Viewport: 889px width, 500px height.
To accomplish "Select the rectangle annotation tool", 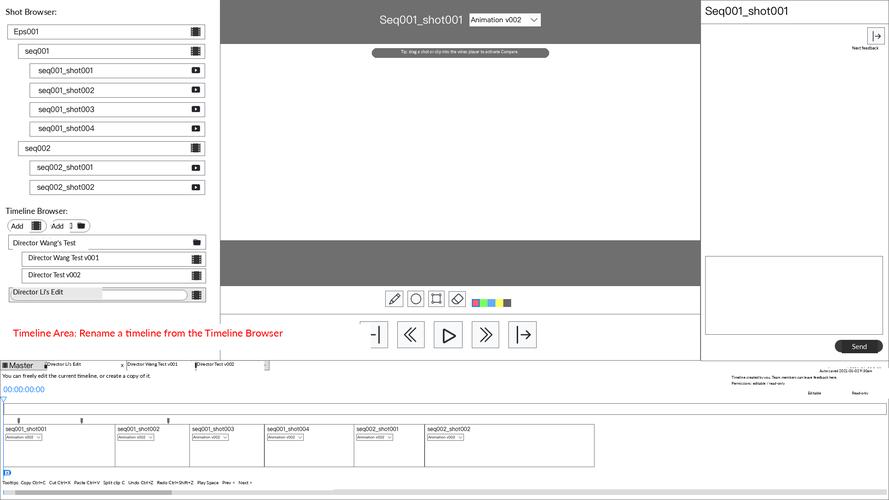I will pos(436,299).
